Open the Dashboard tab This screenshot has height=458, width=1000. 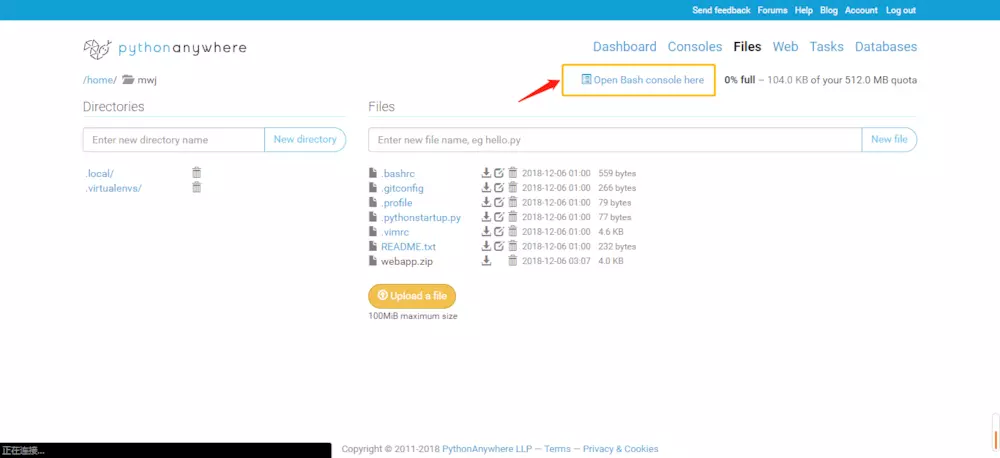pos(624,47)
